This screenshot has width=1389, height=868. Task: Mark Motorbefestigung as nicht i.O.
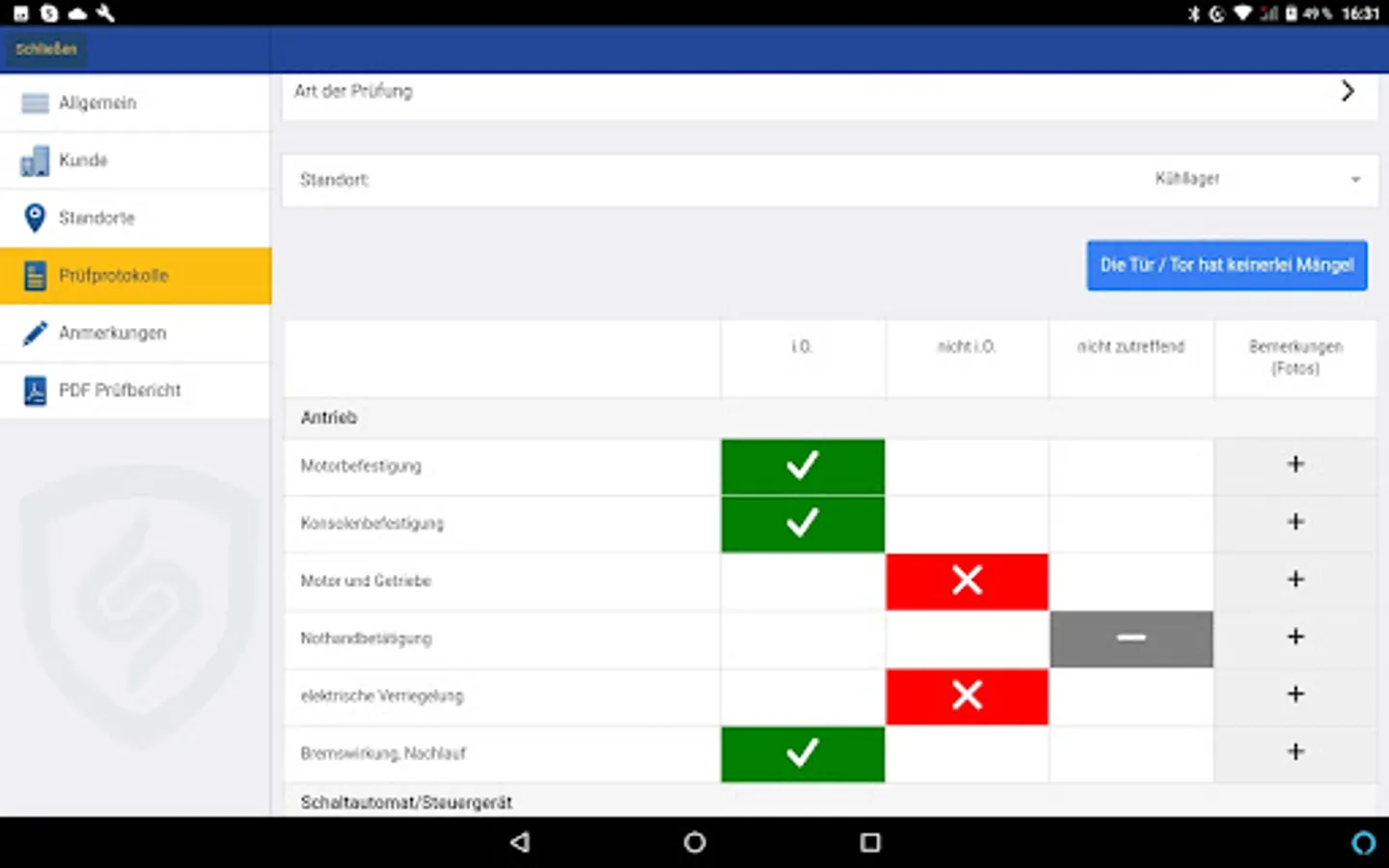[x=966, y=466]
